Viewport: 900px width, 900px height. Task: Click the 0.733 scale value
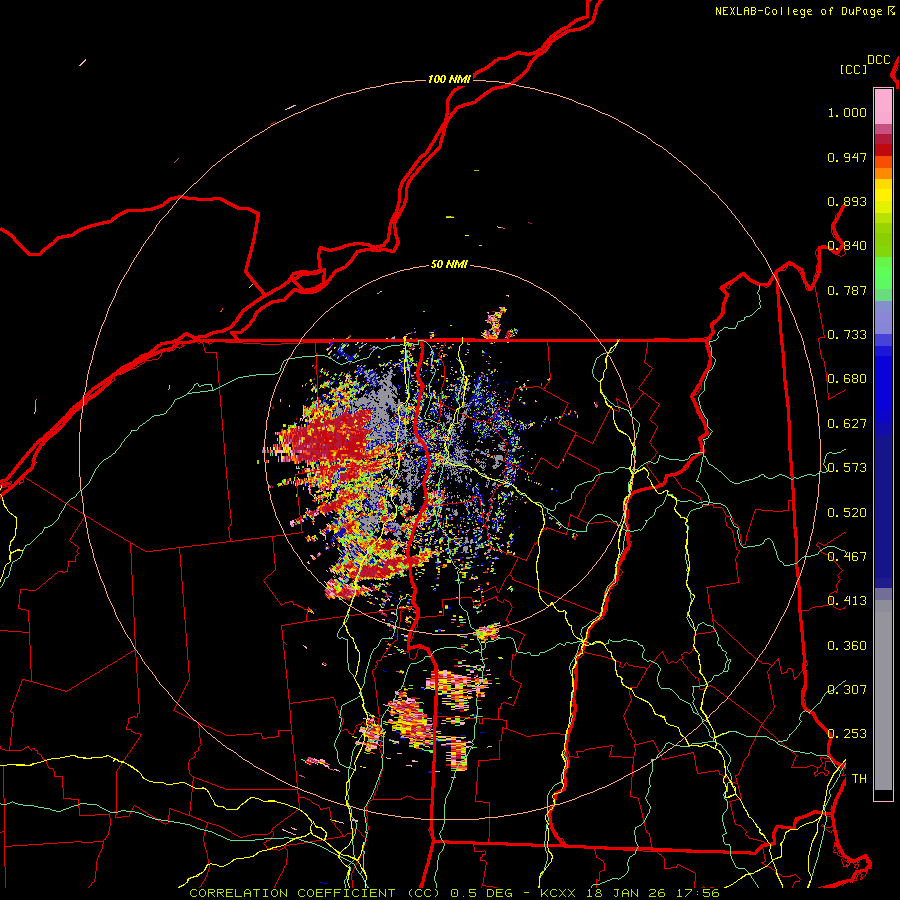[x=847, y=335]
